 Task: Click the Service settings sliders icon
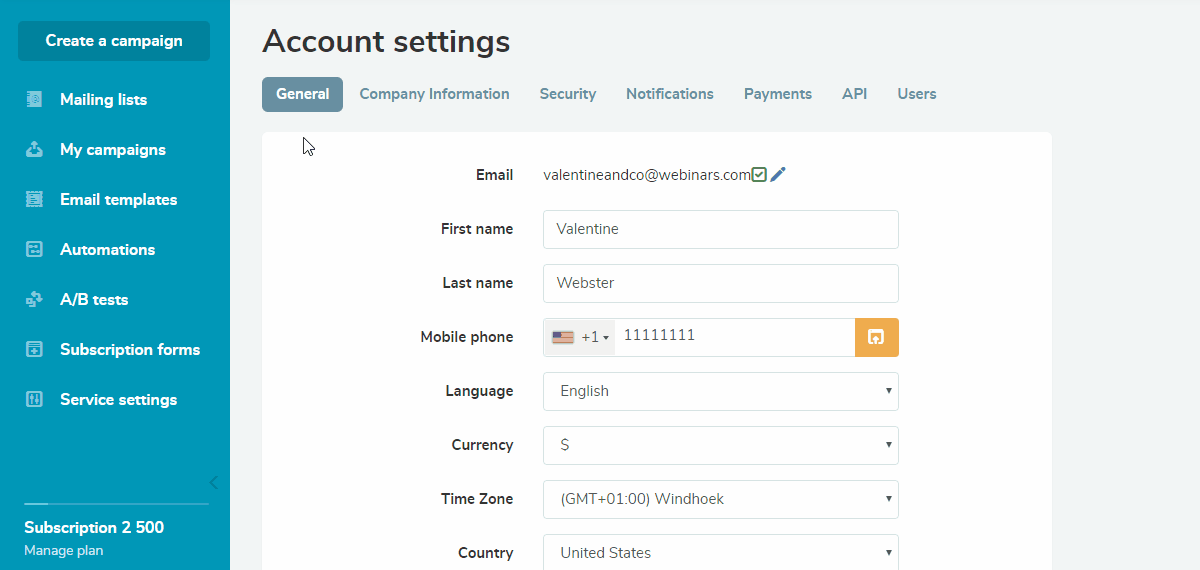pyautogui.click(x=35, y=400)
